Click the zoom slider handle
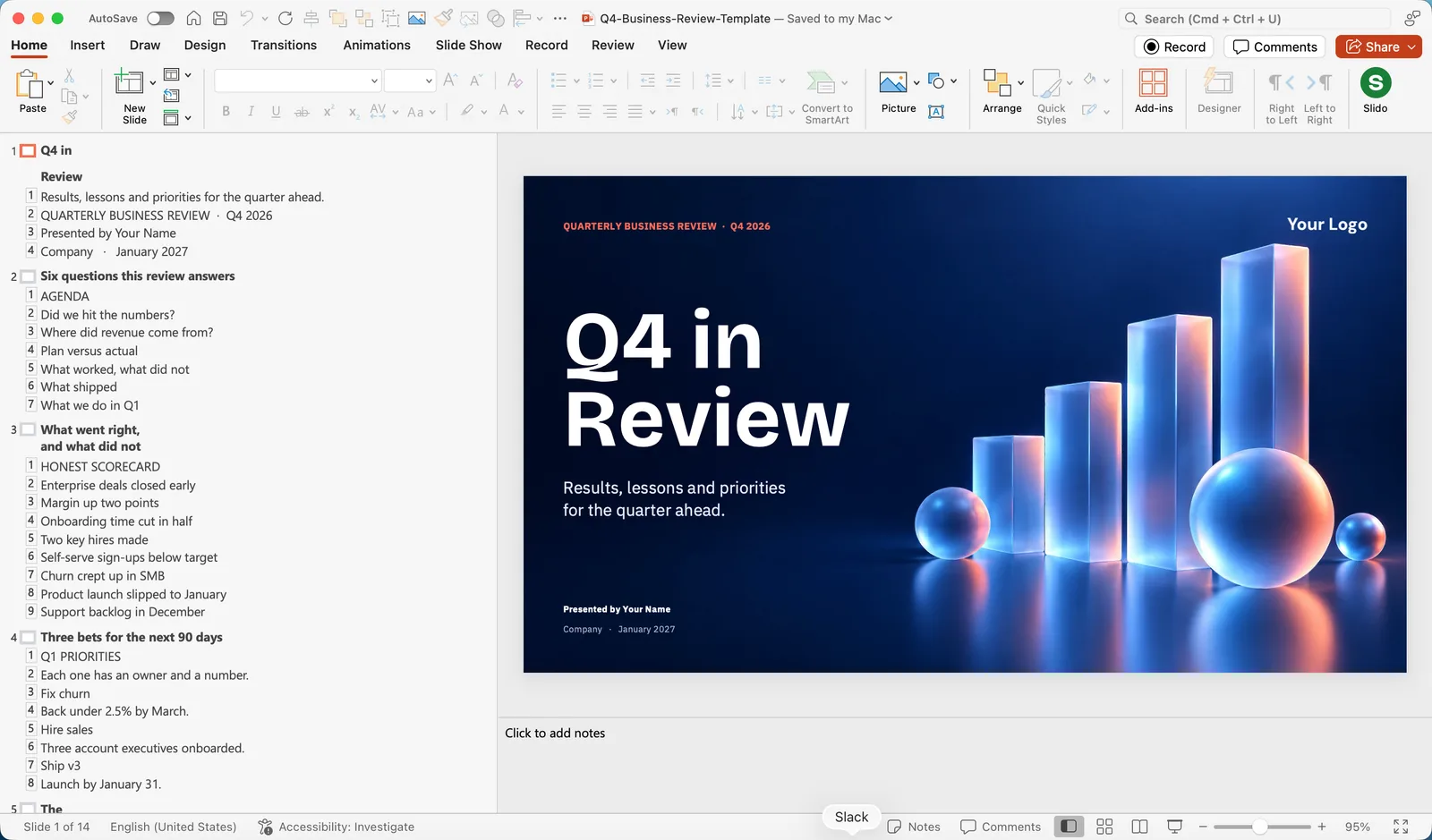Image resolution: width=1432 pixels, height=840 pixels. [1259, 827]
